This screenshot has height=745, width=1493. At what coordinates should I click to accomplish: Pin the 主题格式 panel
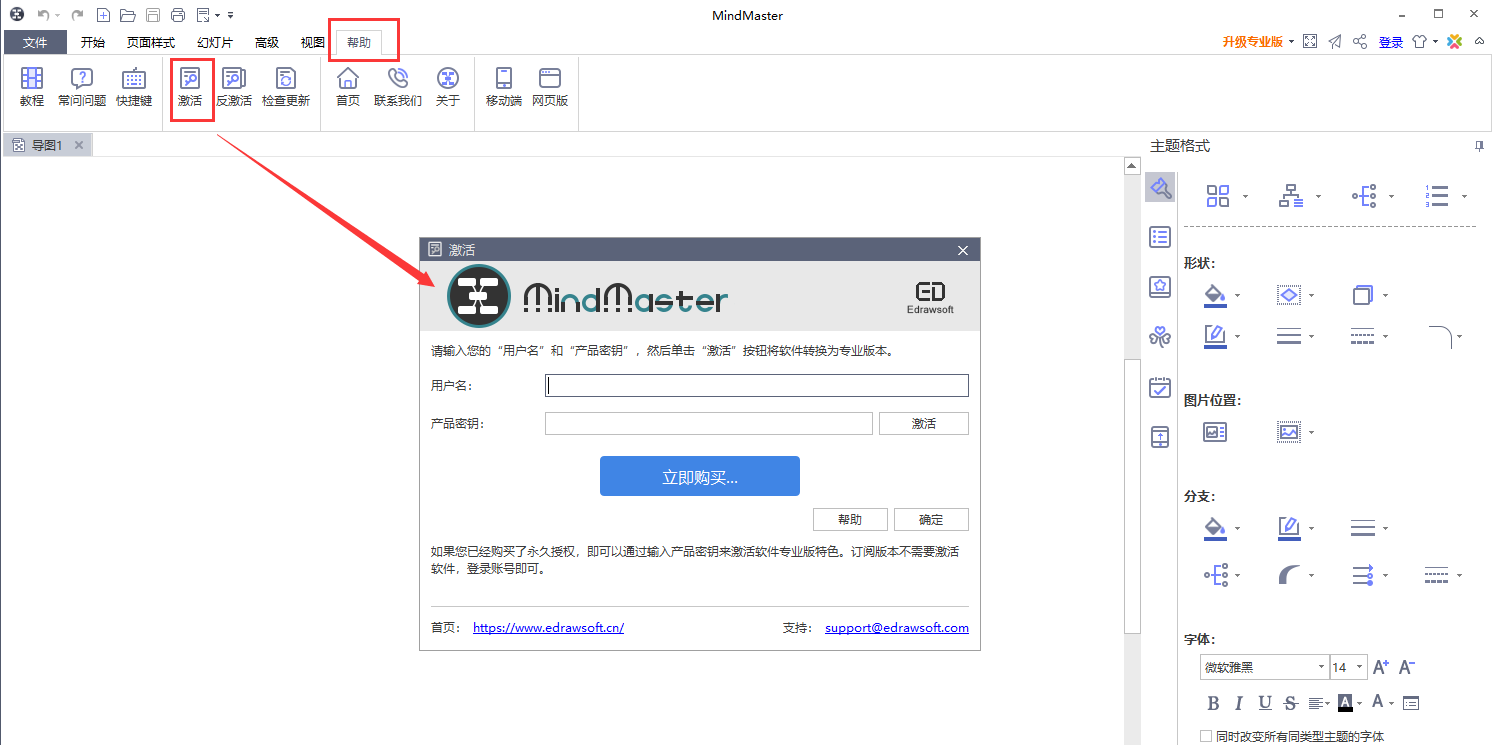tap(1479, 146)
